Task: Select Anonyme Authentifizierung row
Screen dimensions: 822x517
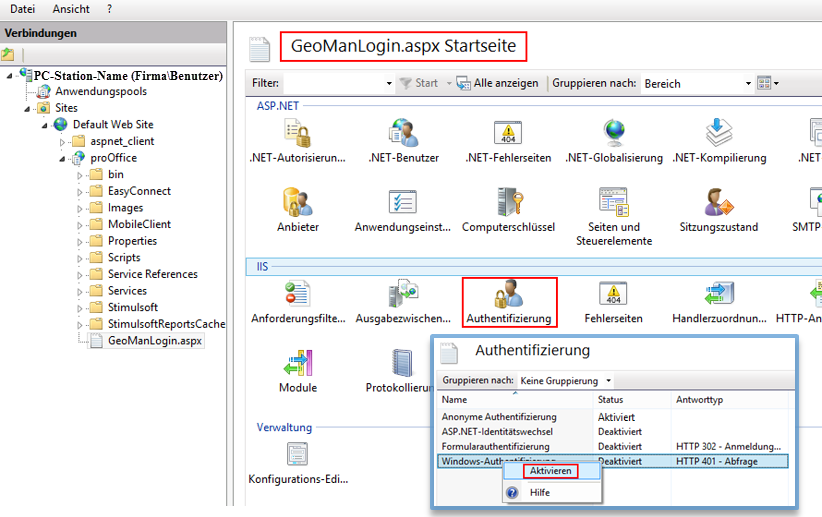Action: pos(612,417)
